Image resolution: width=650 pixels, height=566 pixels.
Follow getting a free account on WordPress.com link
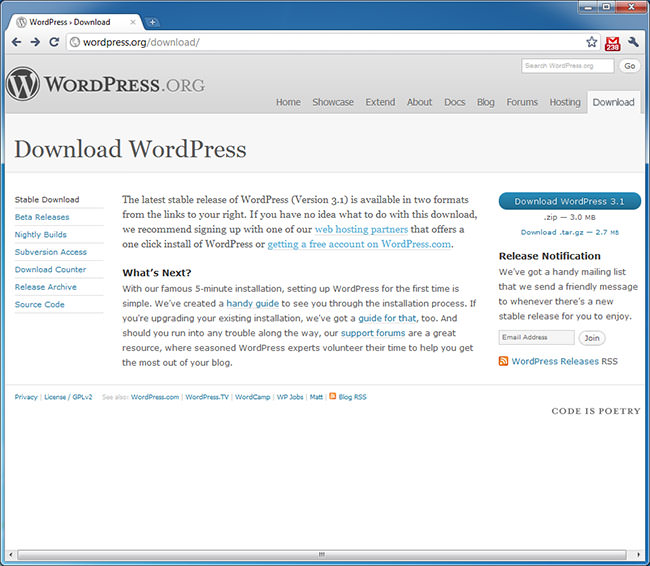point(359,244)
